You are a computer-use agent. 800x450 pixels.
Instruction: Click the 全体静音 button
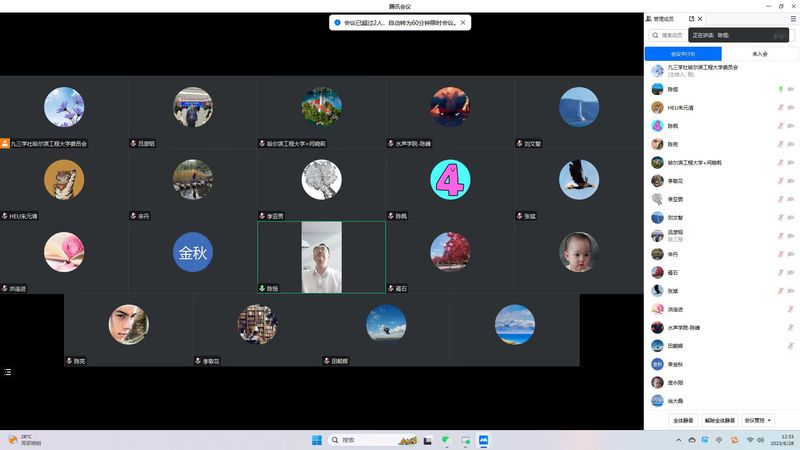(683, 420)
